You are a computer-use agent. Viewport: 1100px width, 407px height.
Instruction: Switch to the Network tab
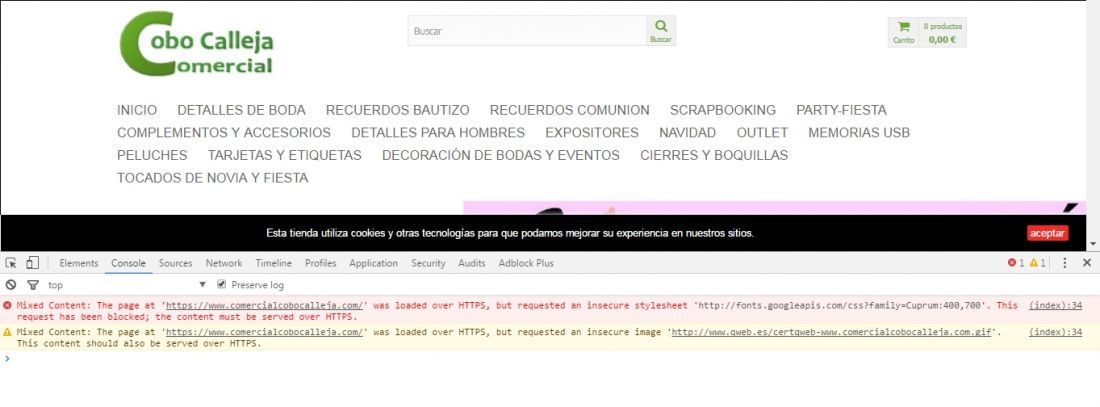coord(224,263)
